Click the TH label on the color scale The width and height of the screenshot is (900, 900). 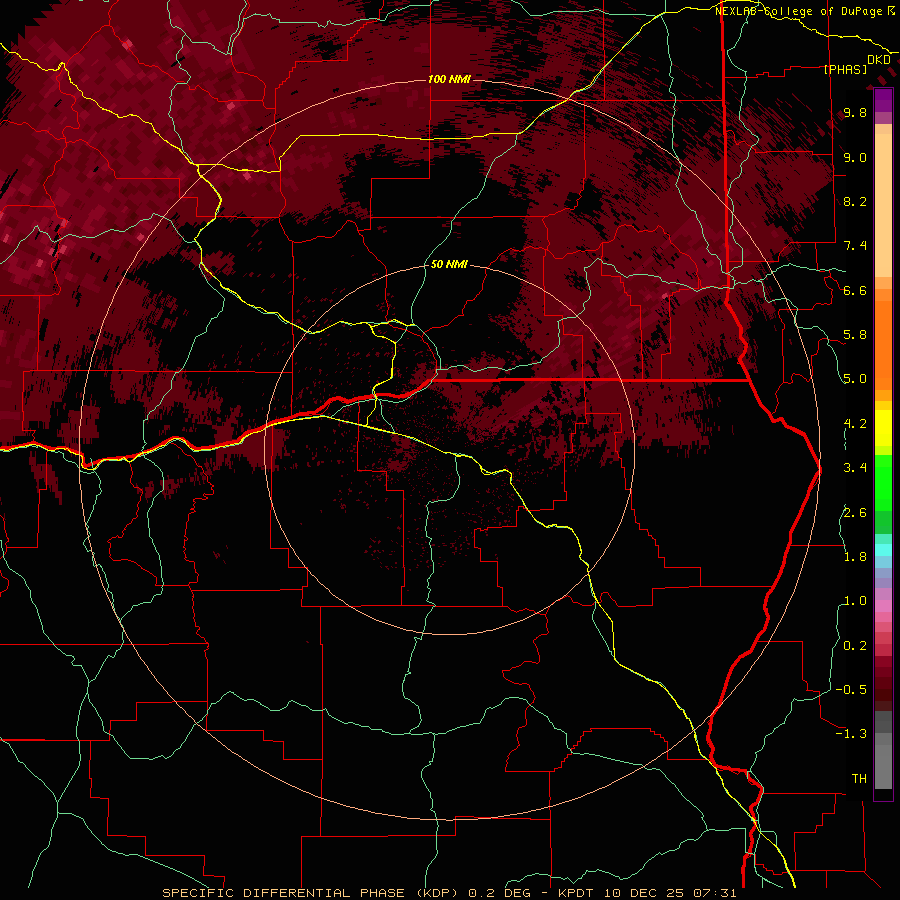click(x=859, y=778)
